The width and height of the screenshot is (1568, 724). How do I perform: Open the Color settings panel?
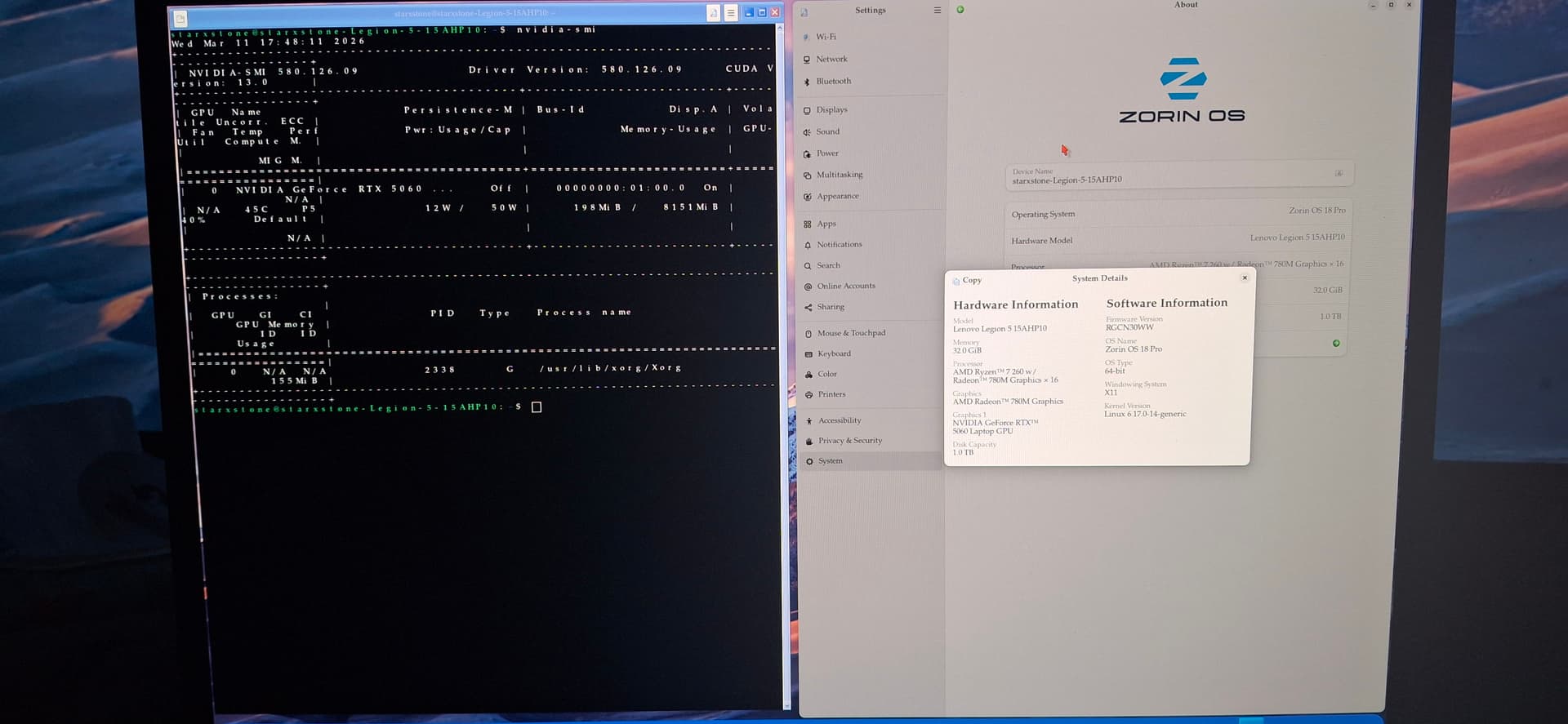870,374
